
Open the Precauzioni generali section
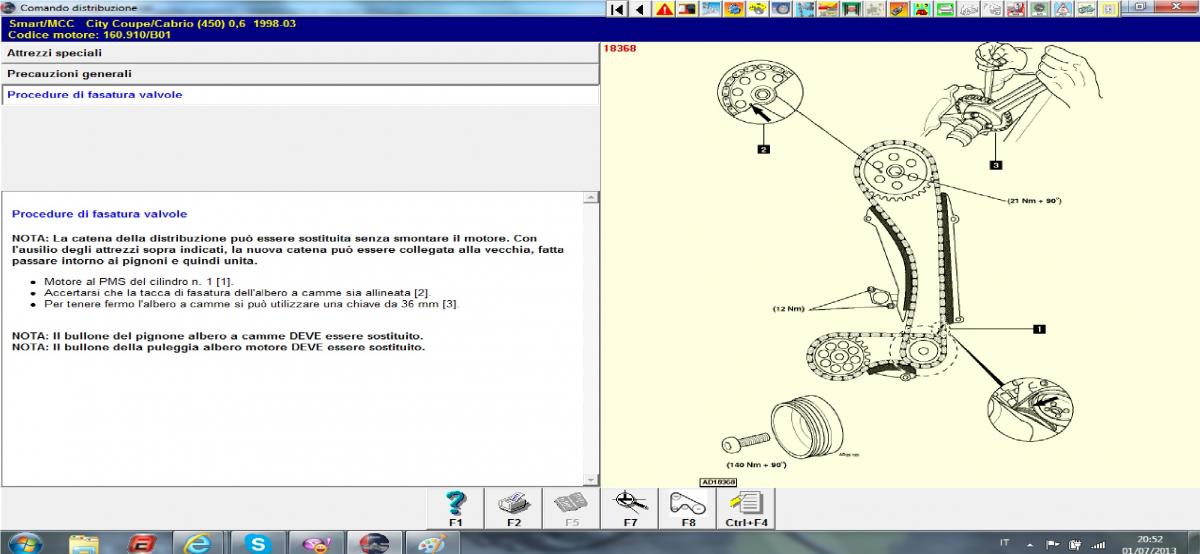300,74
